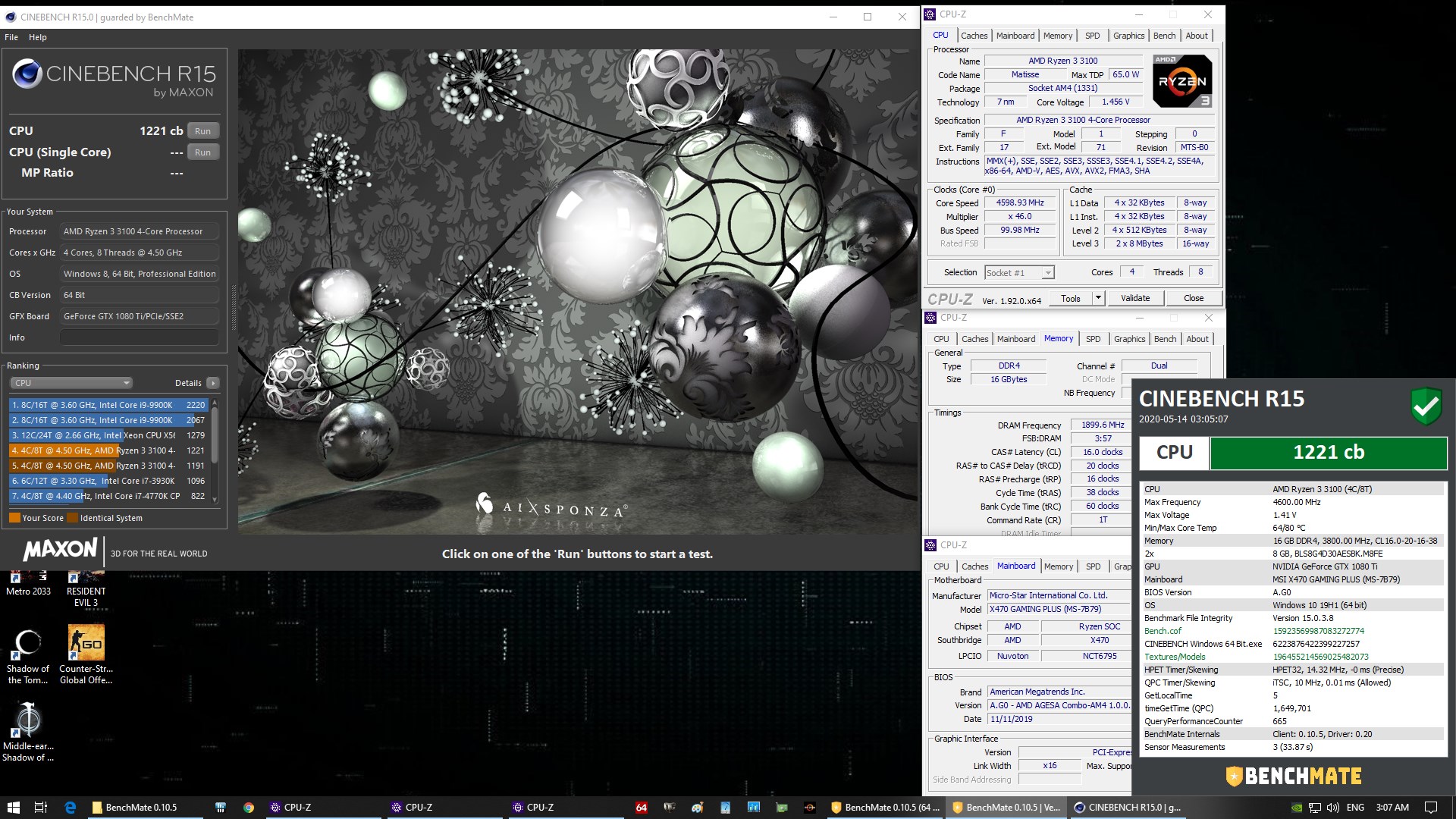Image resolution: width=1456 pixels, height=819 pixels.
Task: Switch to the BenchMate 0.10.5 (64 taskbar window
Action: click(885, 808)
